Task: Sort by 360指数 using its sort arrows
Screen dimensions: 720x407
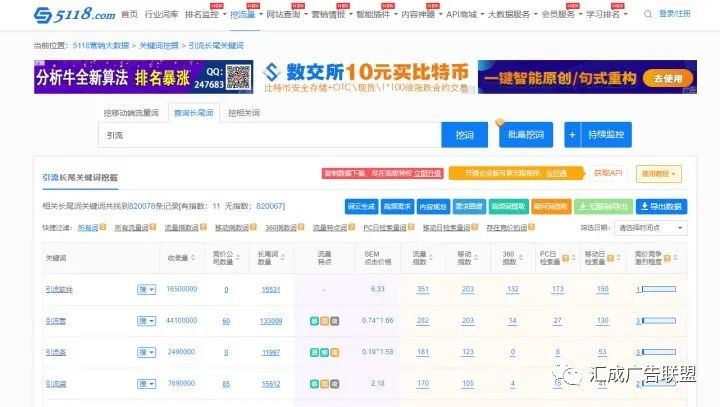Action: (522, 258)
